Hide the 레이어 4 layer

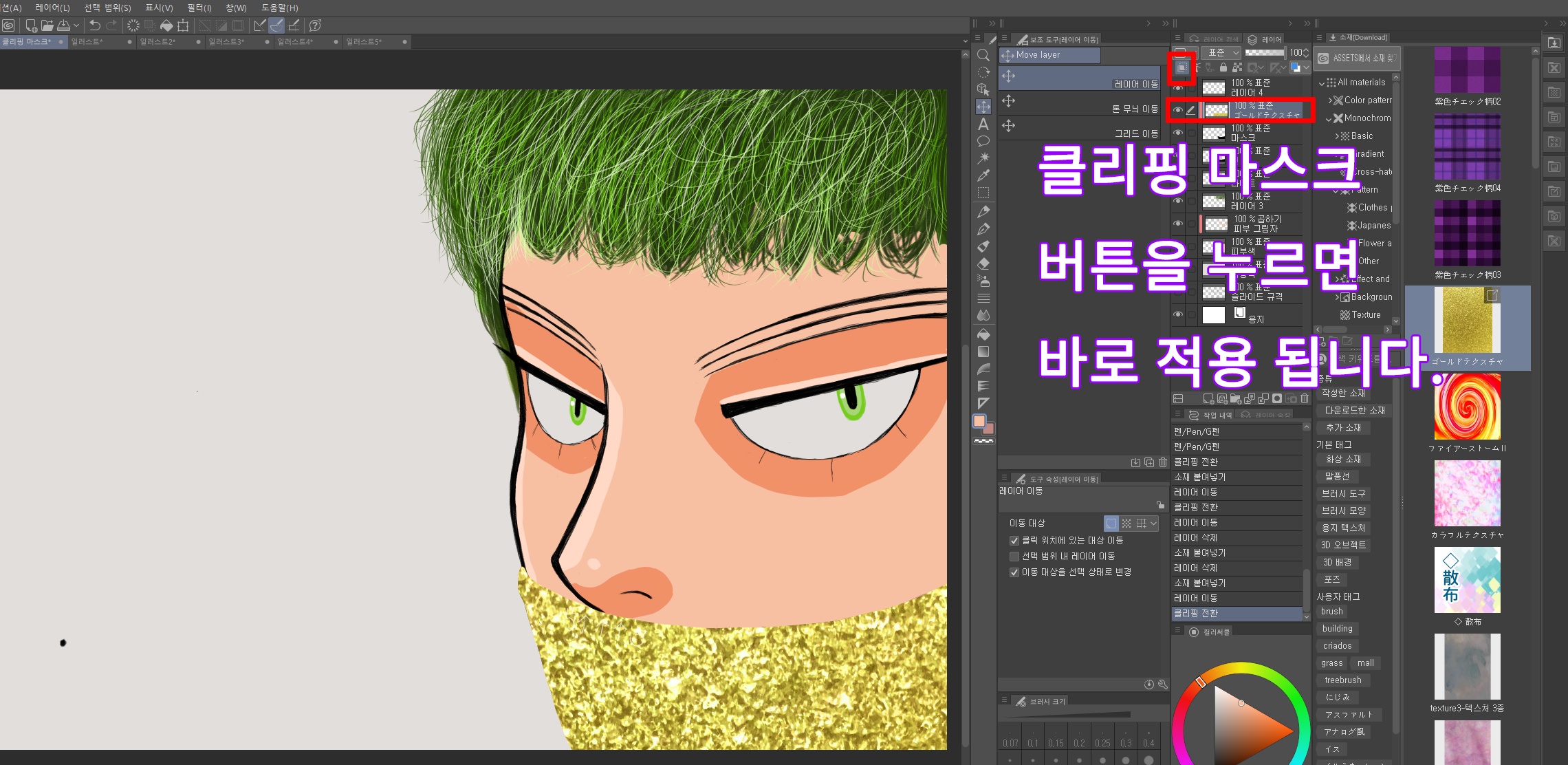[1177, 88]
